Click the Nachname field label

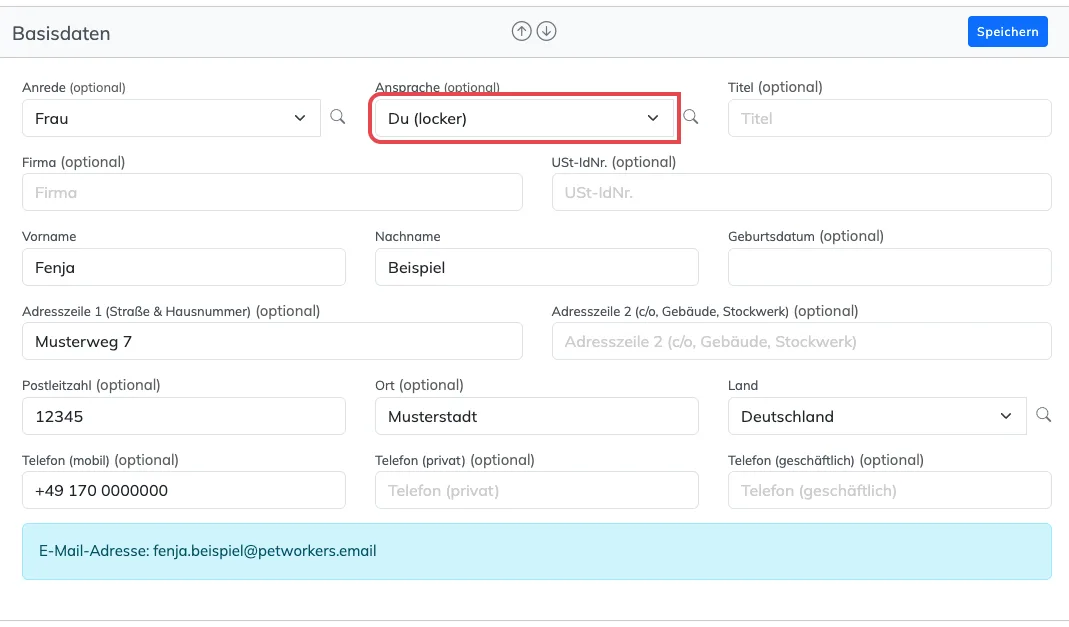tap(408, 236)
